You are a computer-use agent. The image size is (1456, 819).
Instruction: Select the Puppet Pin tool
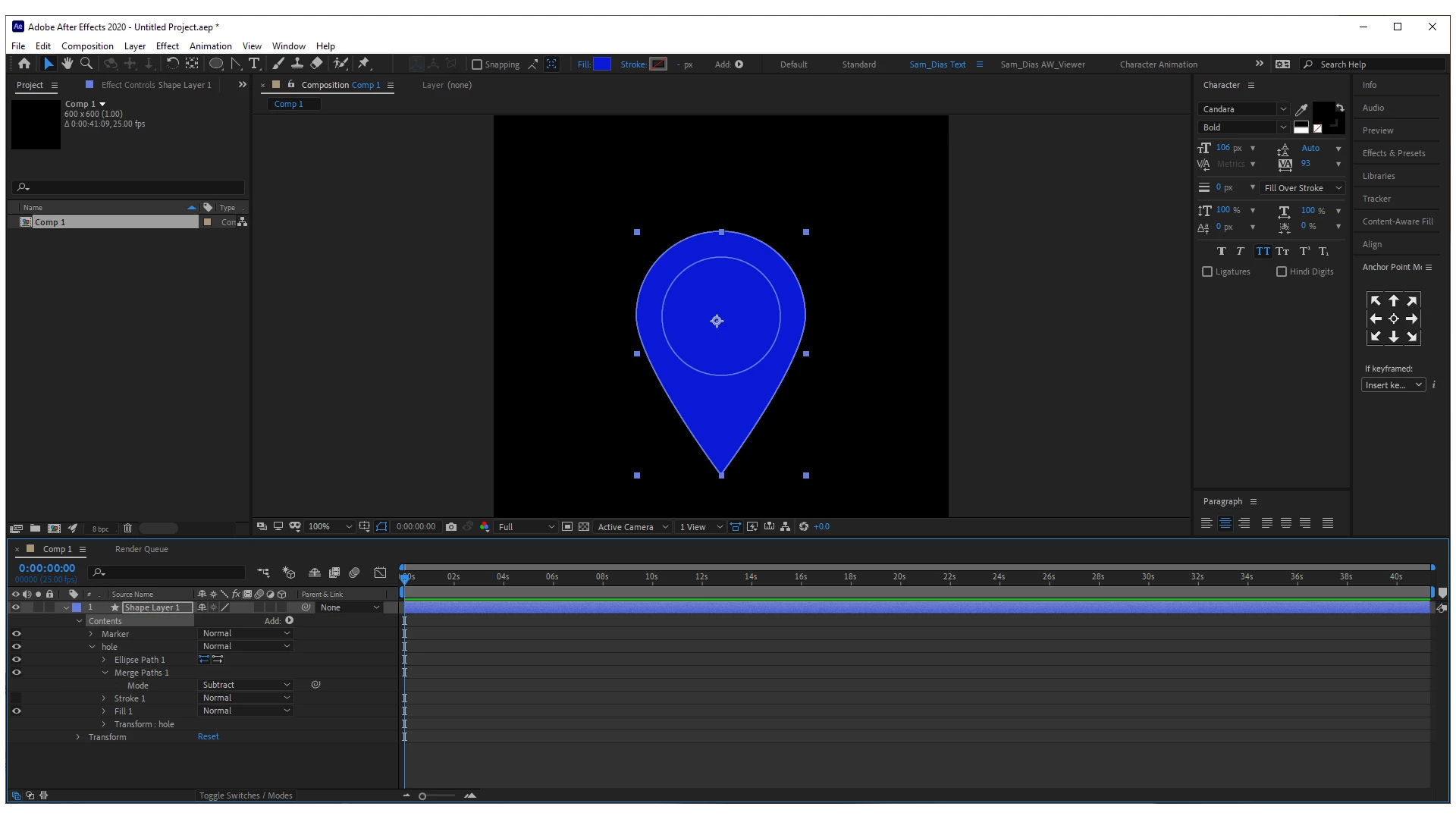pos(364,64)
